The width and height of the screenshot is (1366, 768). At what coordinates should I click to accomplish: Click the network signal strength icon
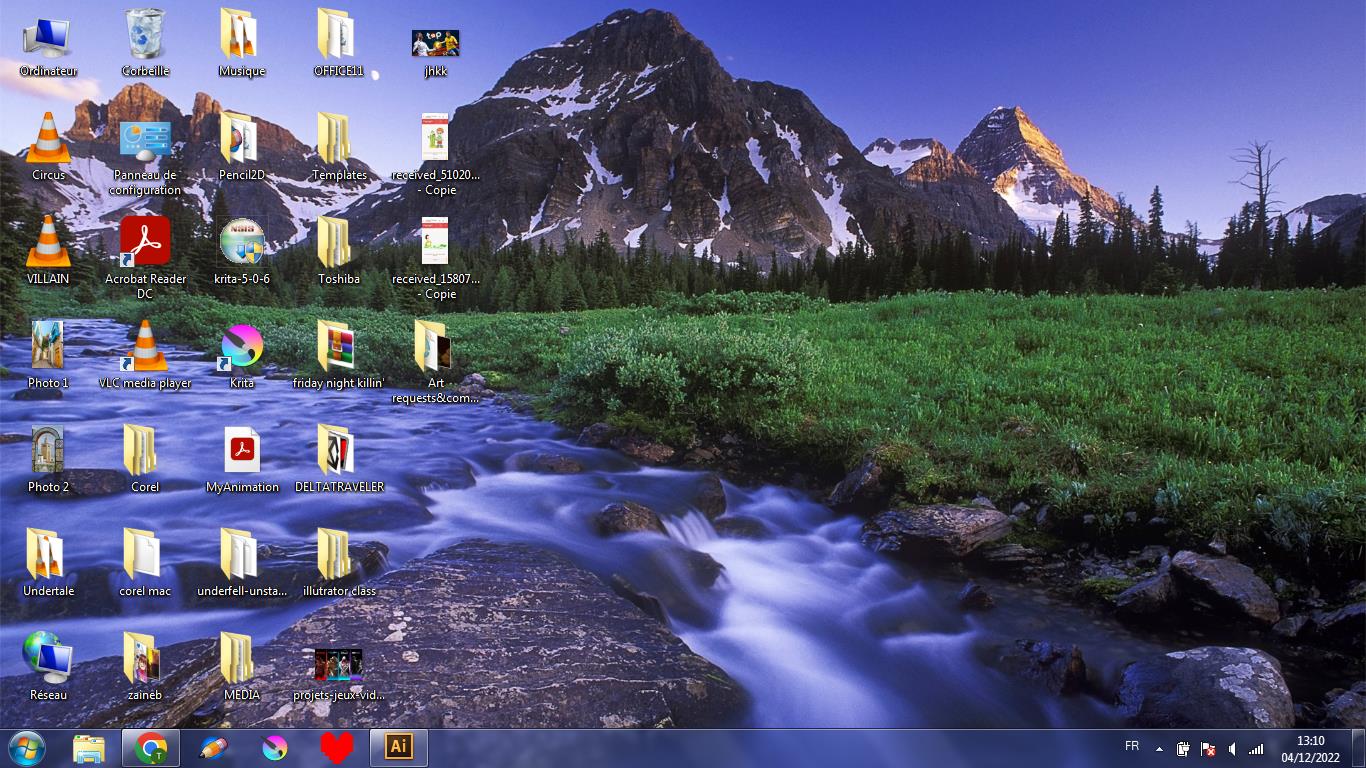(1256, 748)
